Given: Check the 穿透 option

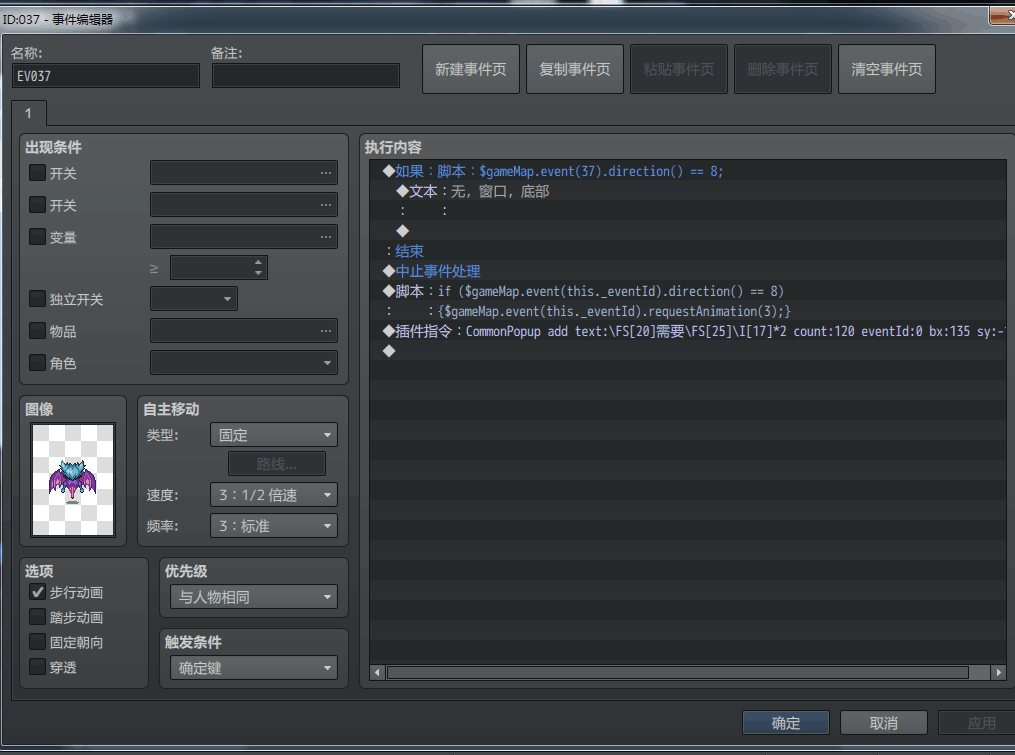Looking at the screenshot, I should (38, 666).
